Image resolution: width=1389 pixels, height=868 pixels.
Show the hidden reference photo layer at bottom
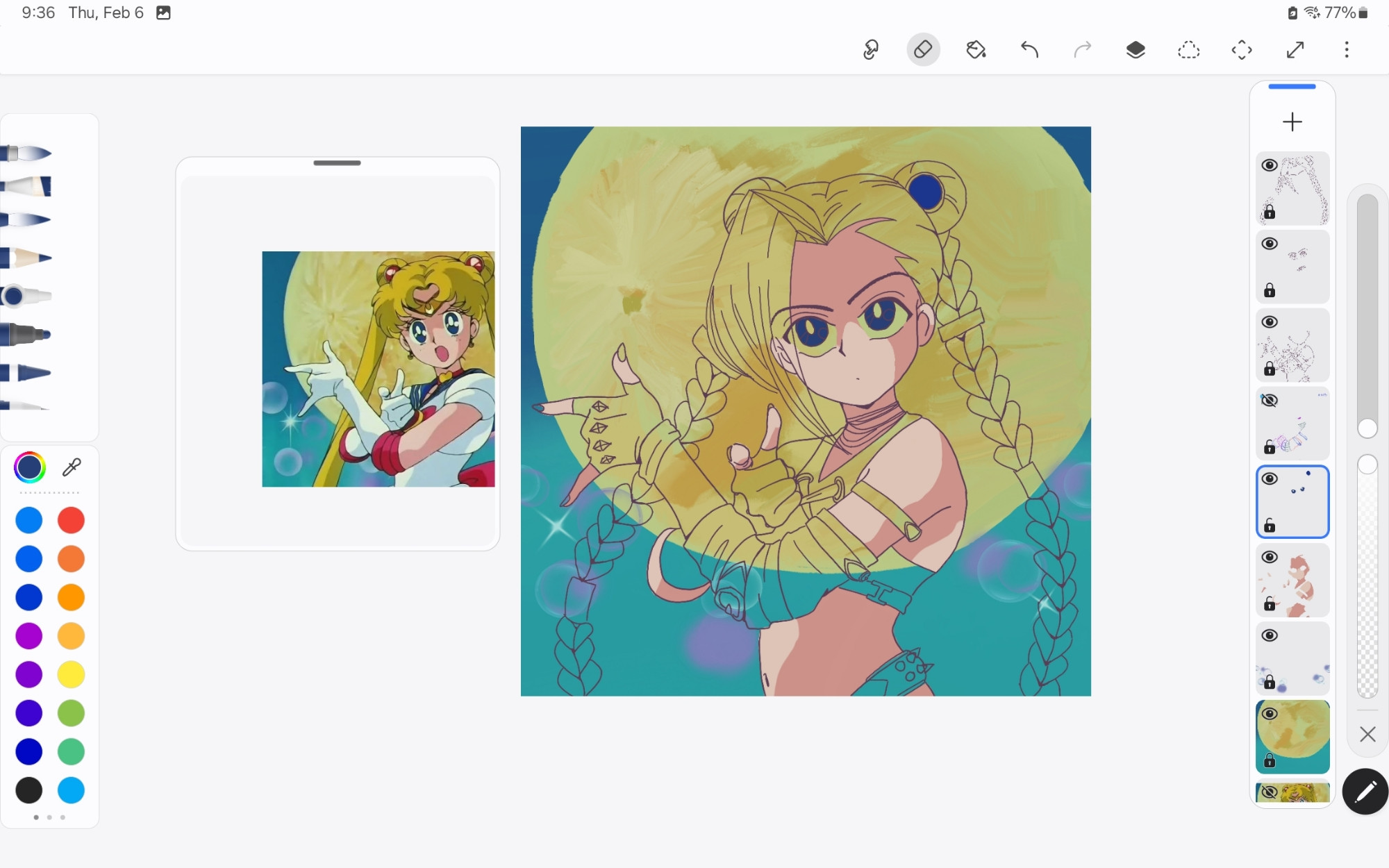click(1270, 792)
